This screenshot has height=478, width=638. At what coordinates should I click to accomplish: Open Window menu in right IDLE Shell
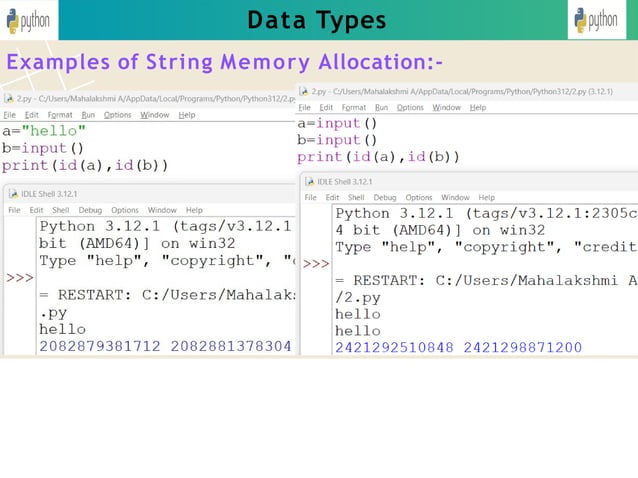click(x=455, y=198)
